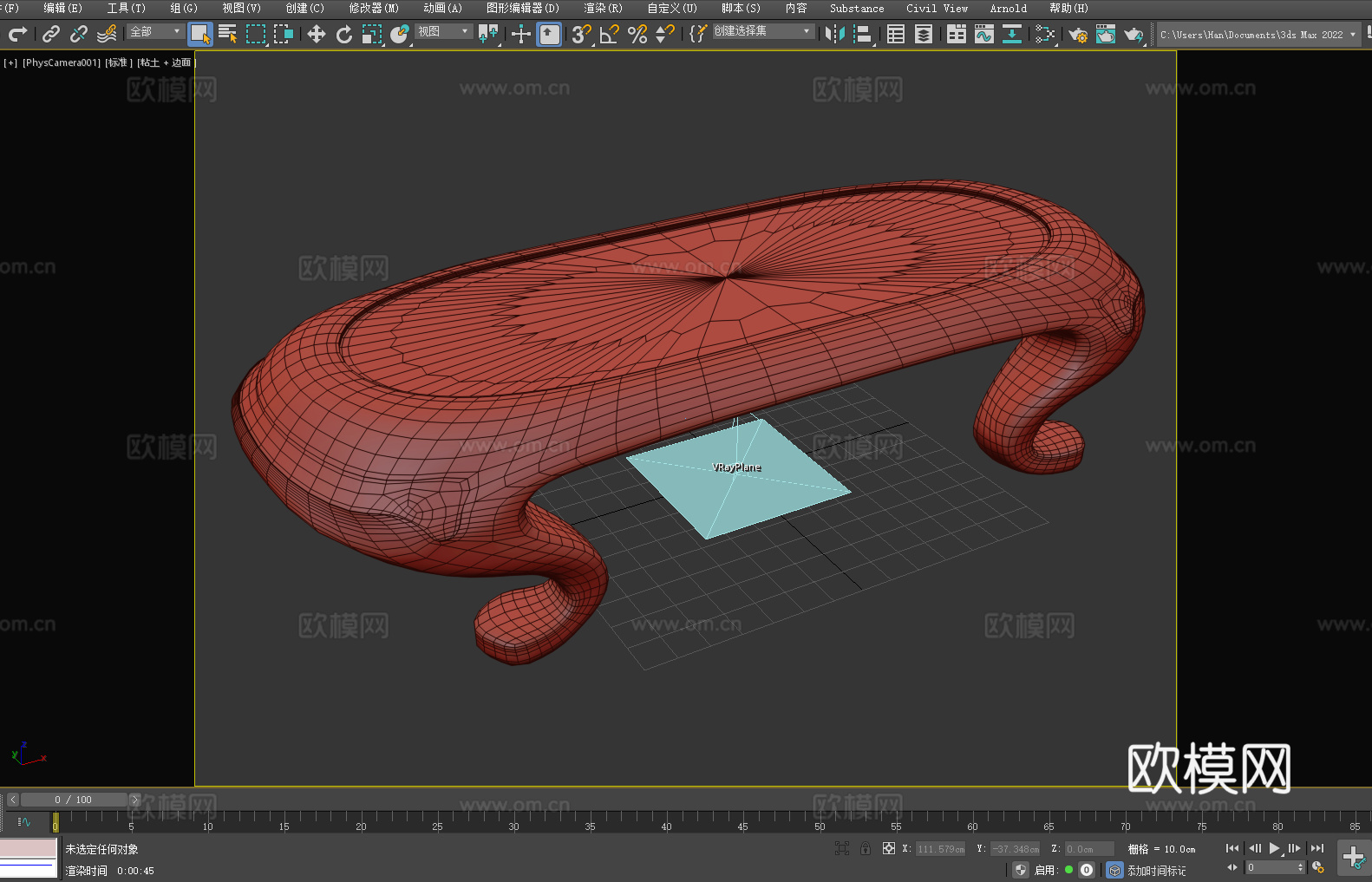Open the Arnold menu
This screenshot has width=1372, height=882.
1008,8
